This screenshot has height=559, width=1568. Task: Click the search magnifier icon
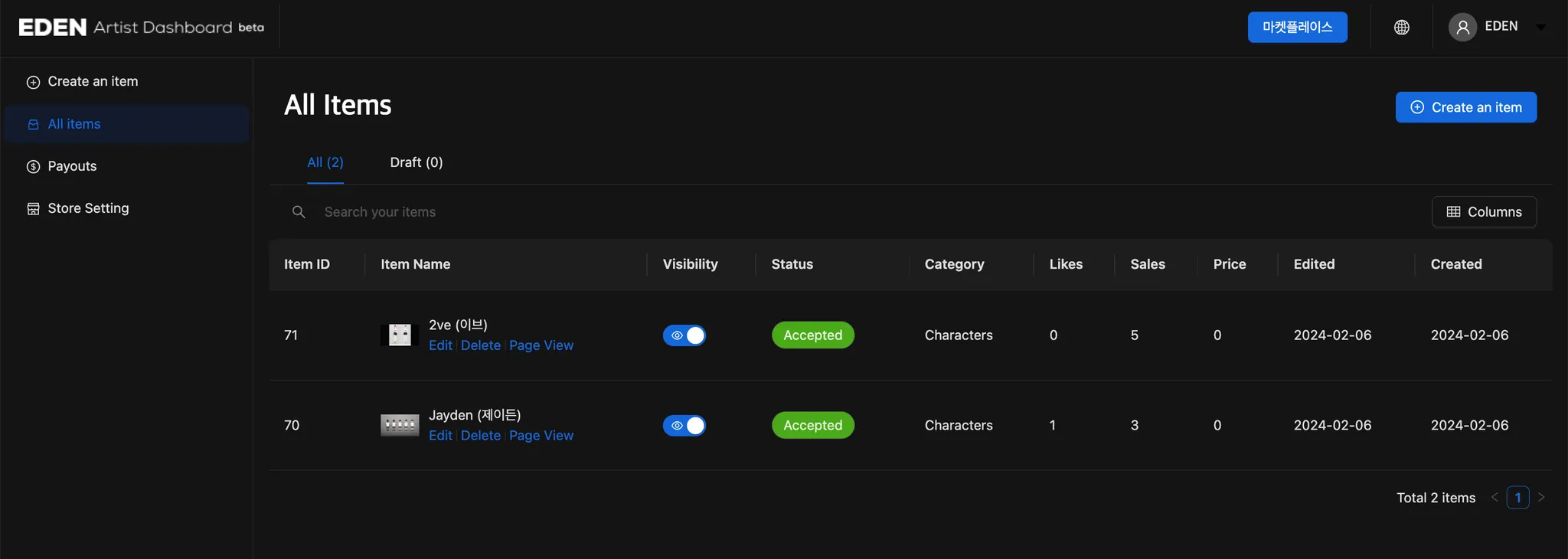[x=299, y=212]
